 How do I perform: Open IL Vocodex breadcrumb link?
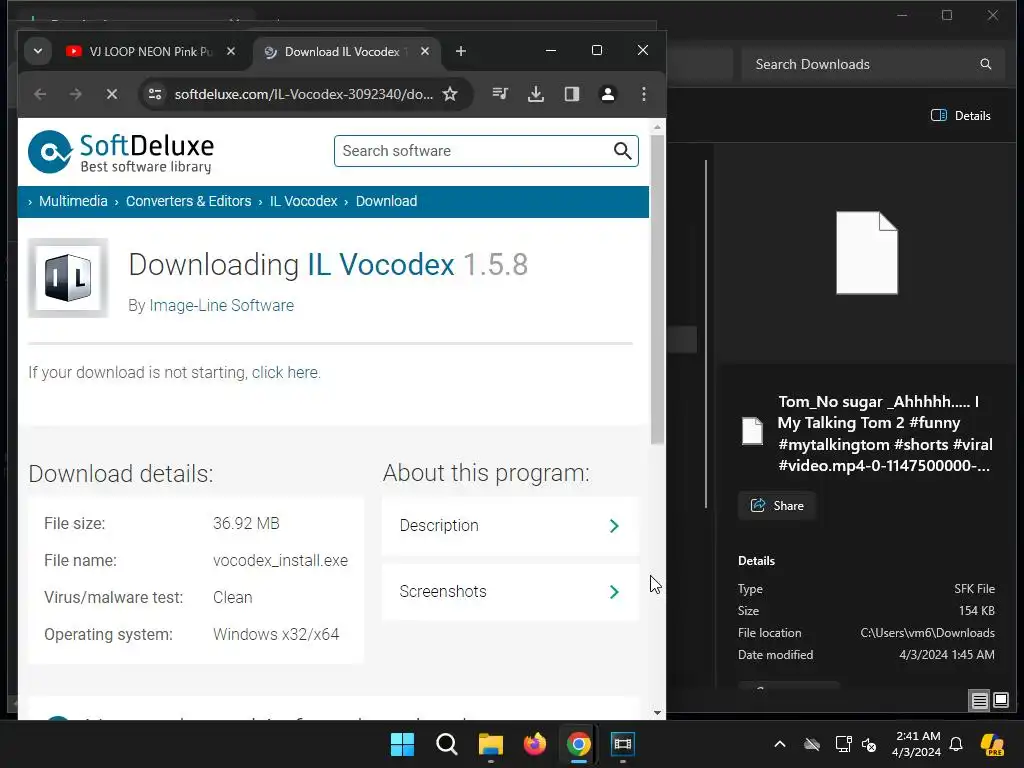coord(304,201)
